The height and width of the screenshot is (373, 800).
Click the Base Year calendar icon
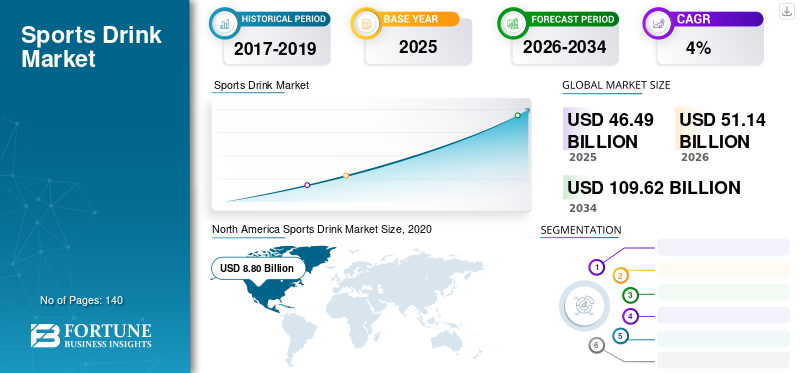pos(366,23)
